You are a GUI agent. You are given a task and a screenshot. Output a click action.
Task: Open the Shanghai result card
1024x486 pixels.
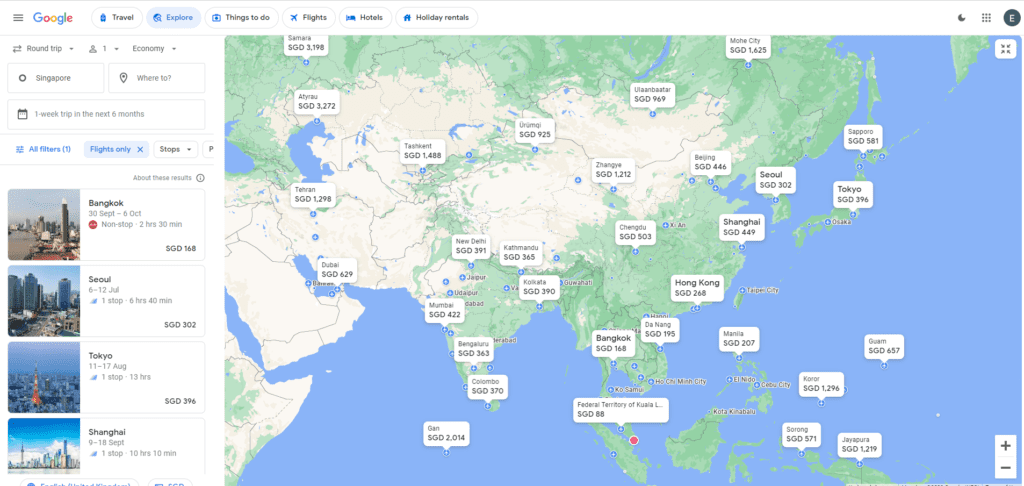click(x=106, y=446)
